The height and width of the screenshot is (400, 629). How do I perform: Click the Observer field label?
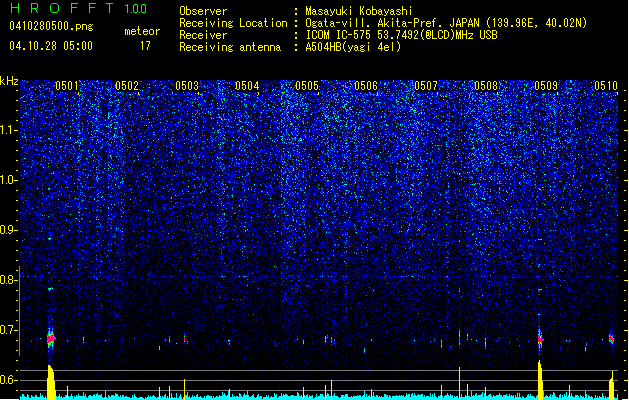point(203,11)
